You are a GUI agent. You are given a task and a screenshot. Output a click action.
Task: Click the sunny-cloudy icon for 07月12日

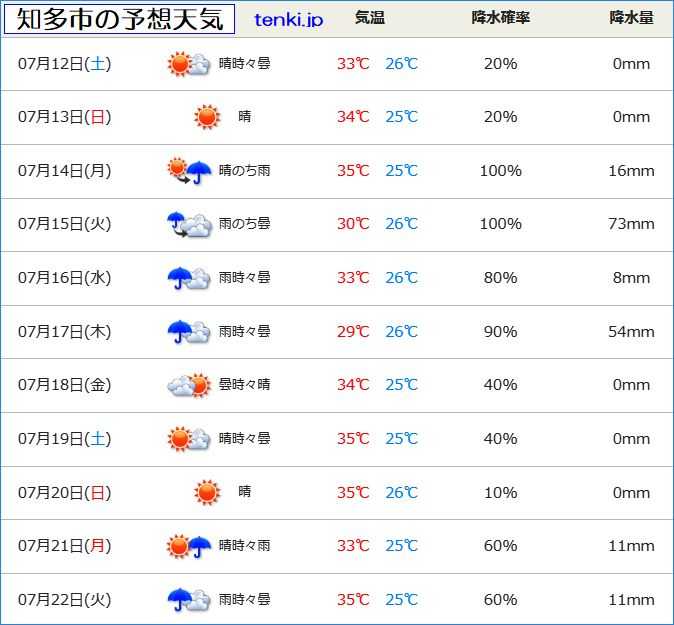click(x=189, y=64)
